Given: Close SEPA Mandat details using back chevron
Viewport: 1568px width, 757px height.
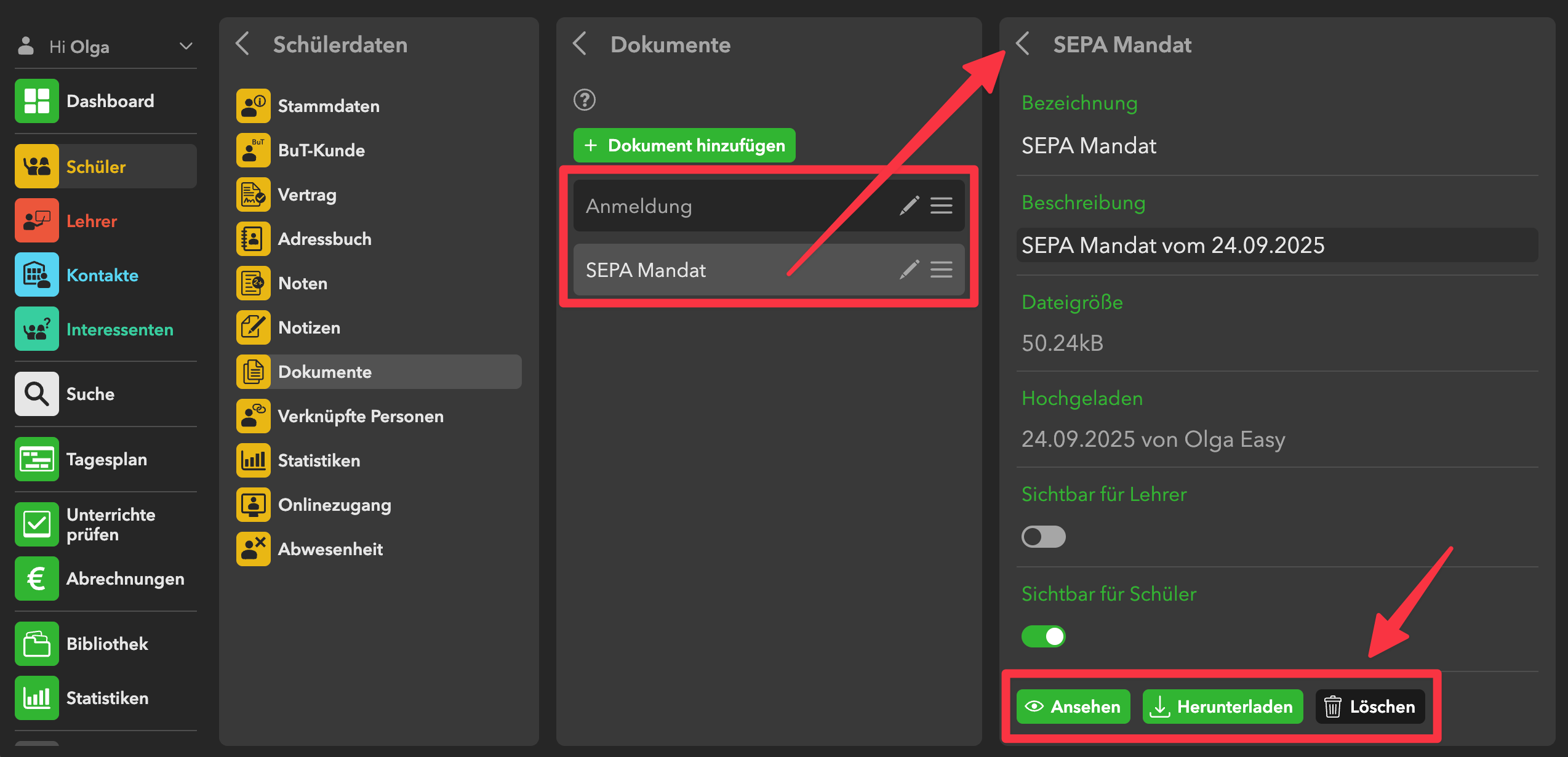Looking at the screenshot, I should [x=1023, y=44].
